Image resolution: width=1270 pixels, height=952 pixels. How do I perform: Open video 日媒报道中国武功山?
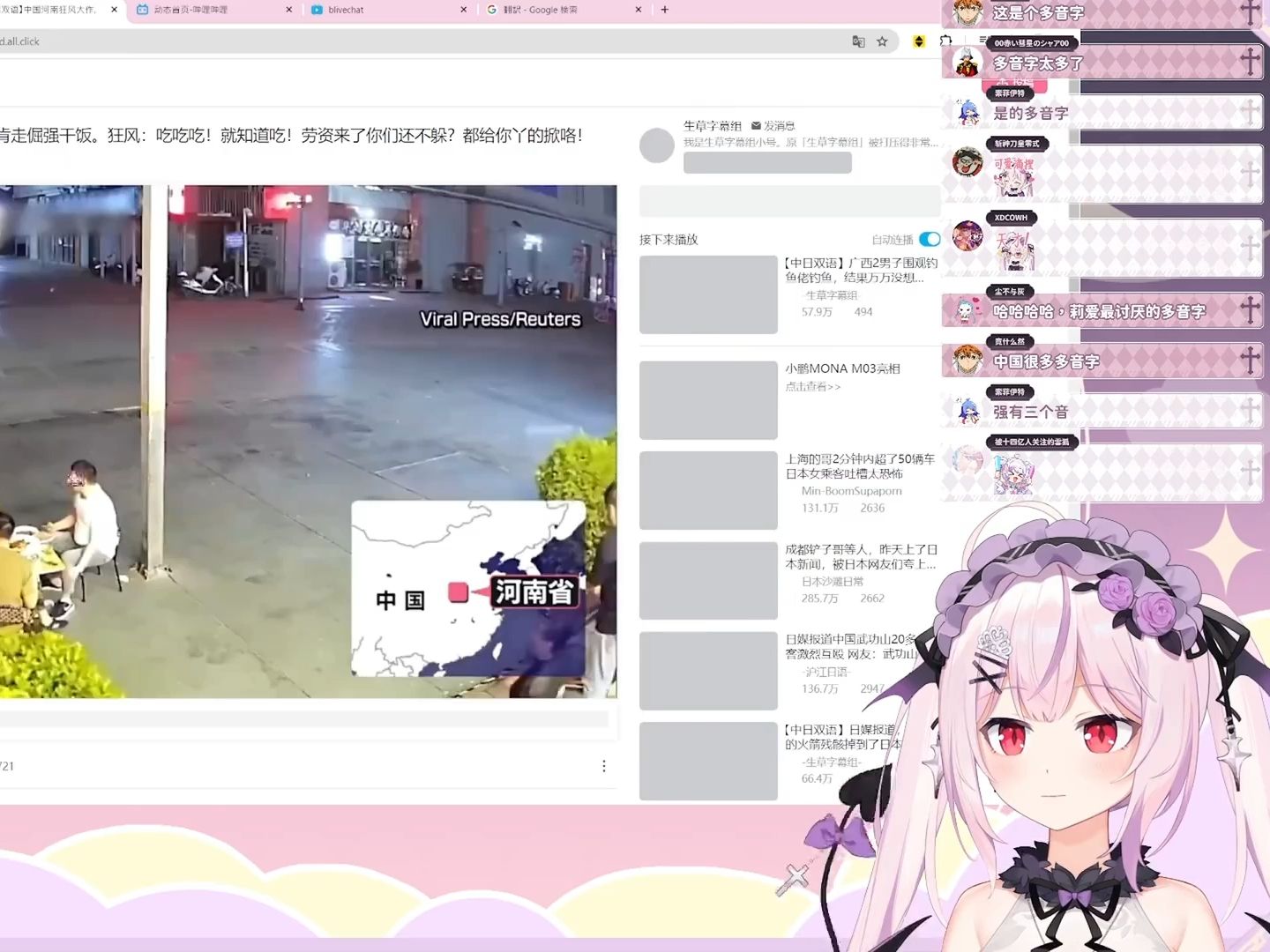851,646
